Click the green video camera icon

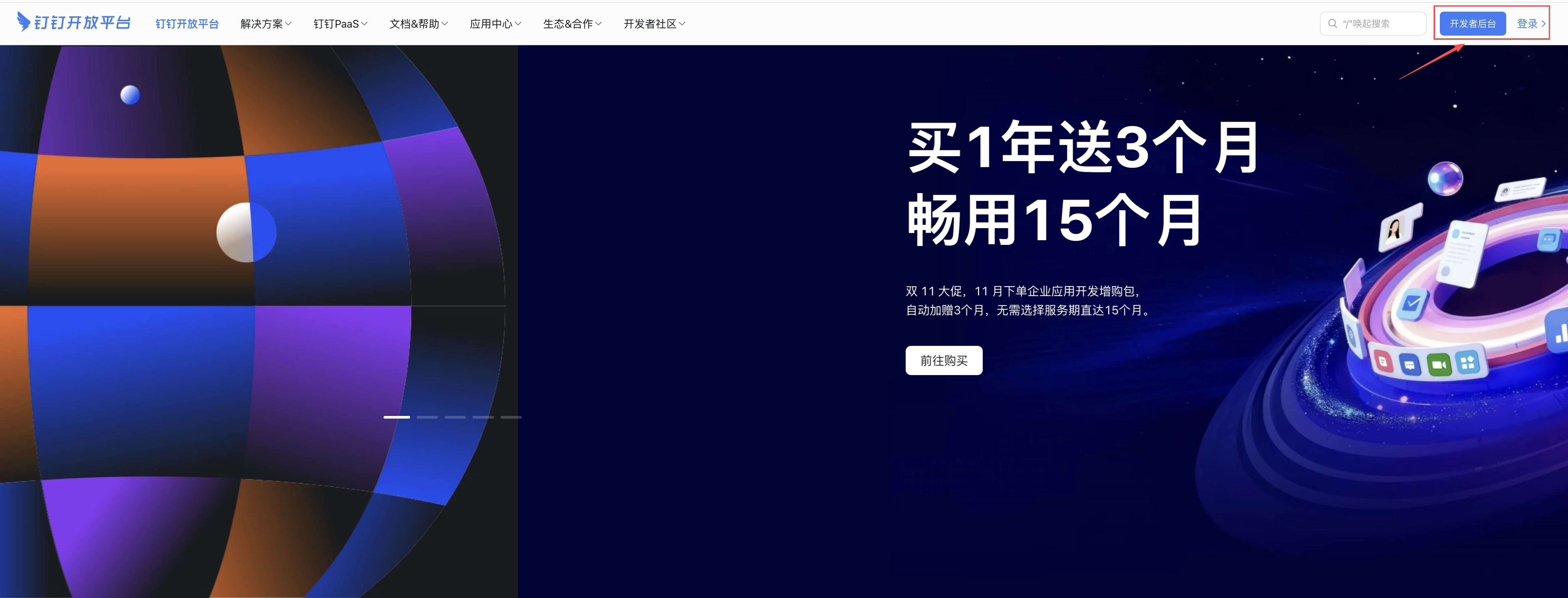point(1439,365)
